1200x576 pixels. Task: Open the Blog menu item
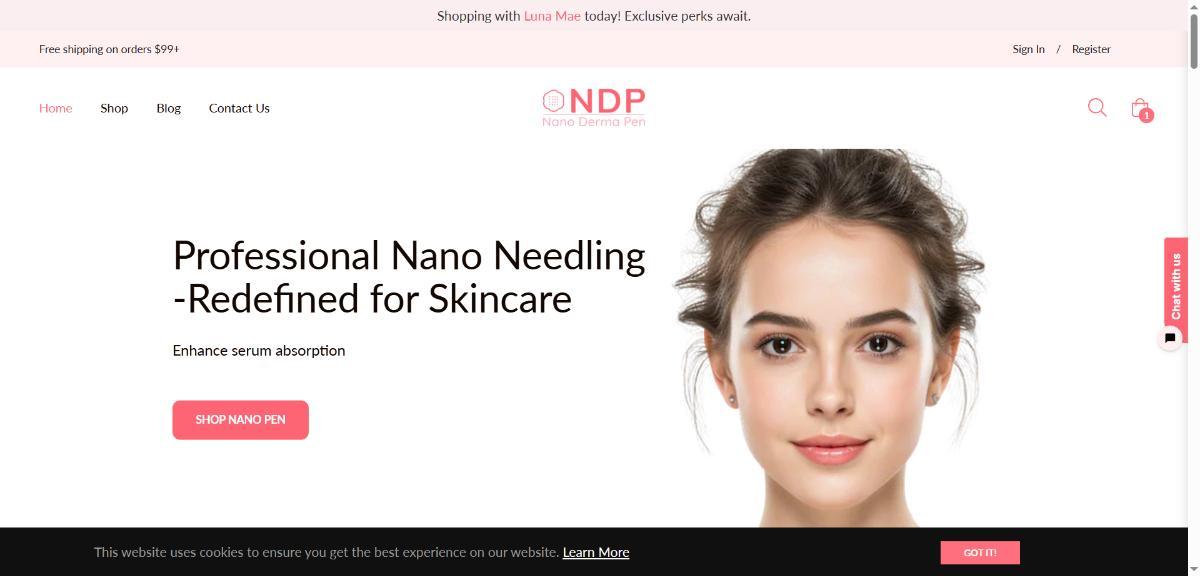(x=168, y=108)
